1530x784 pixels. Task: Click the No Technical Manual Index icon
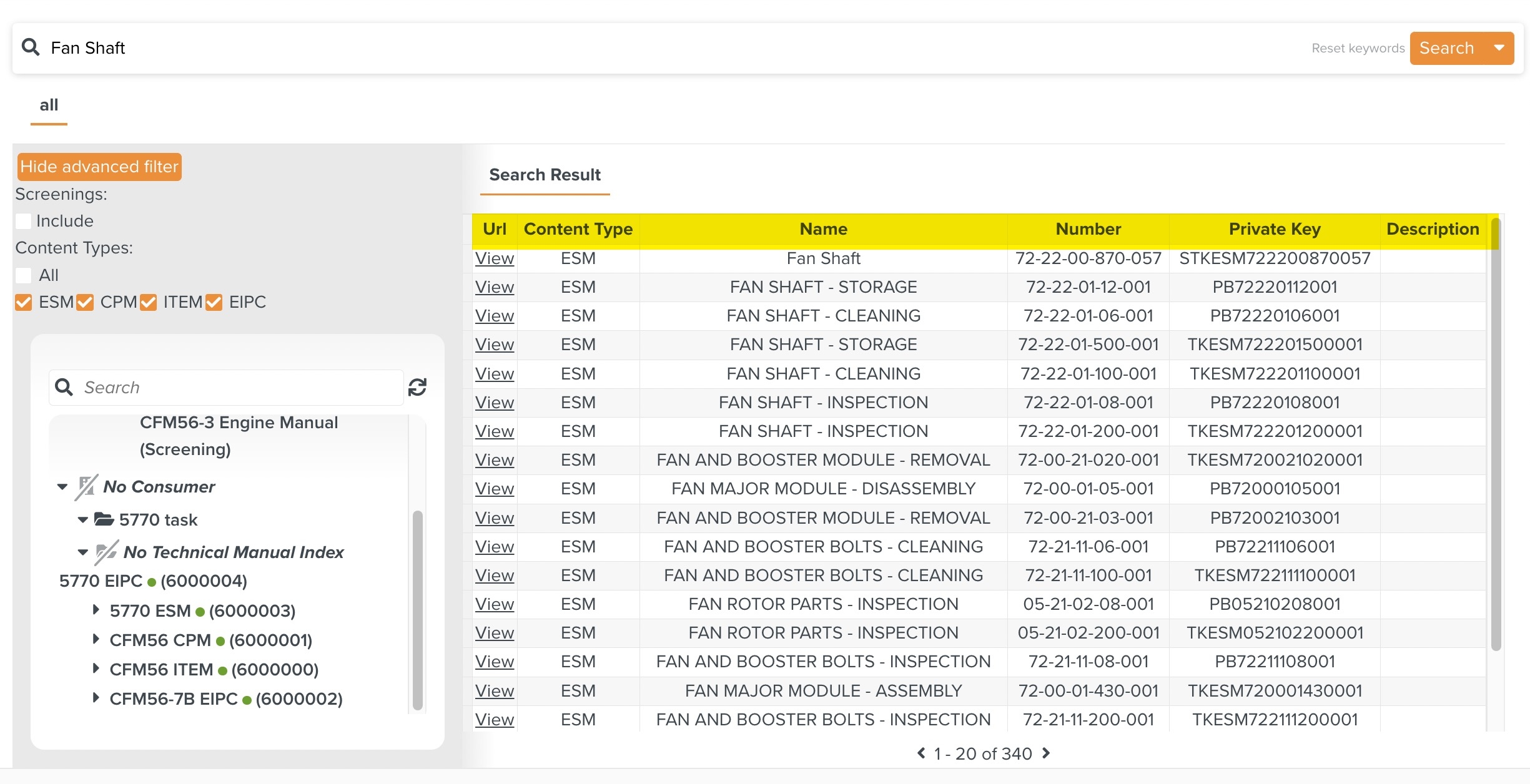(x=106, y=552)
